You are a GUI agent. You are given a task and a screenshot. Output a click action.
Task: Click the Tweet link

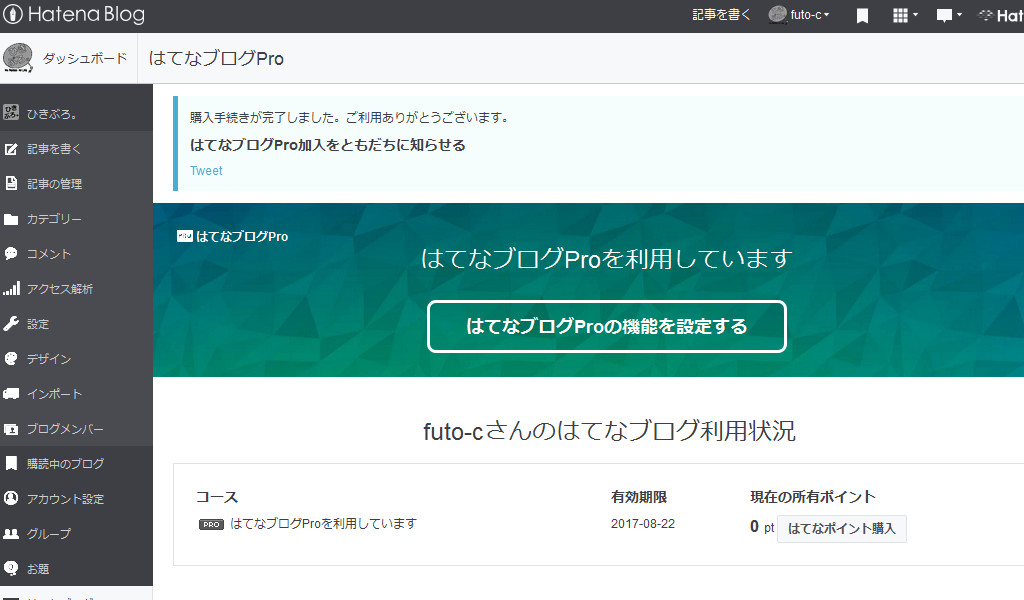click(x=206, y=170)
